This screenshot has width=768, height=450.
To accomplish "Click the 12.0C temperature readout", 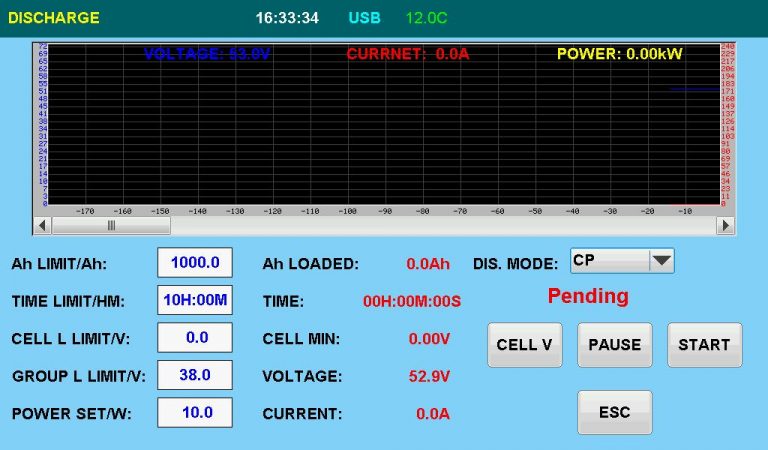I will pyautogui.click(x=426, y=18).
